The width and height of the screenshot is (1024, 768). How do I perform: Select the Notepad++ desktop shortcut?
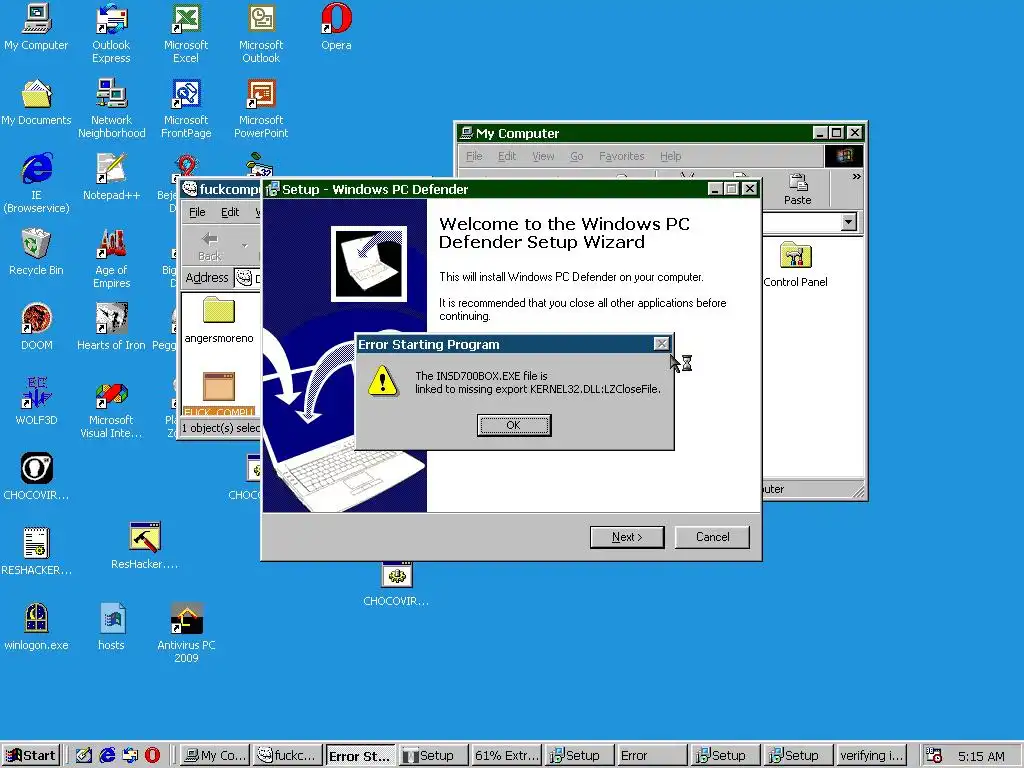point(112,177)
